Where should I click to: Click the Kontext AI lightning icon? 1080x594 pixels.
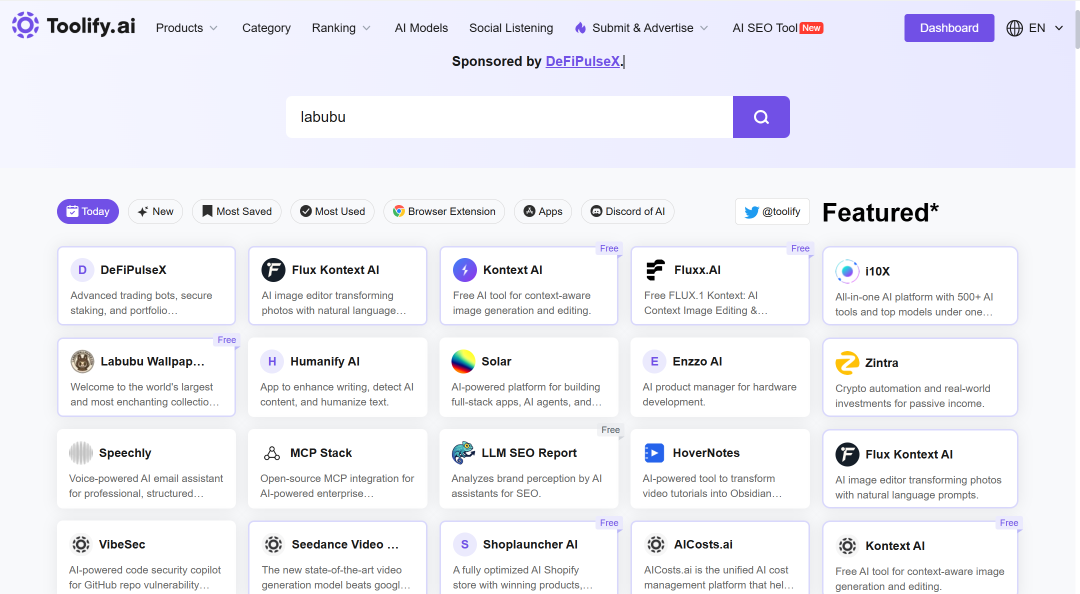click(465, 269)
